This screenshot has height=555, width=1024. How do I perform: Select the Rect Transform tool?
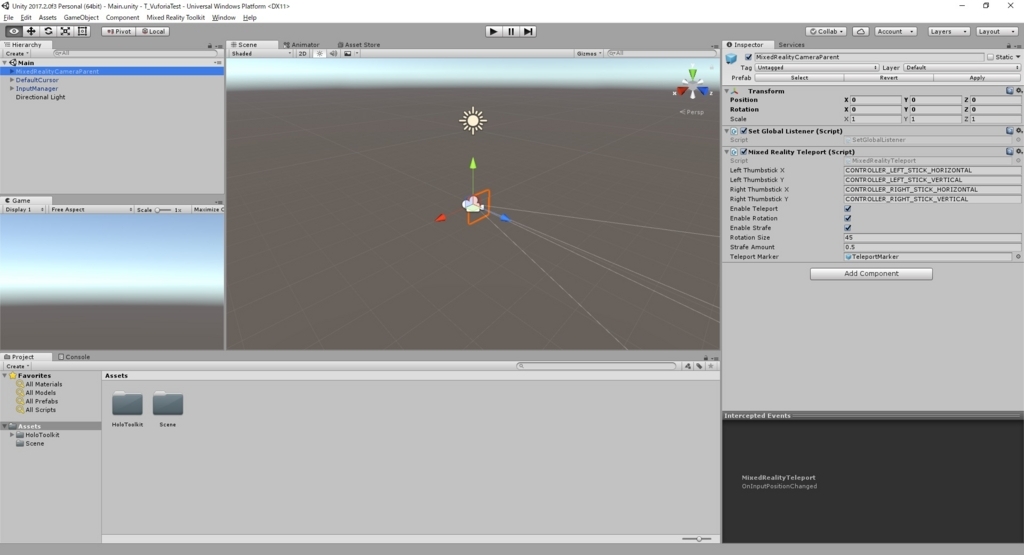[82, 31]
